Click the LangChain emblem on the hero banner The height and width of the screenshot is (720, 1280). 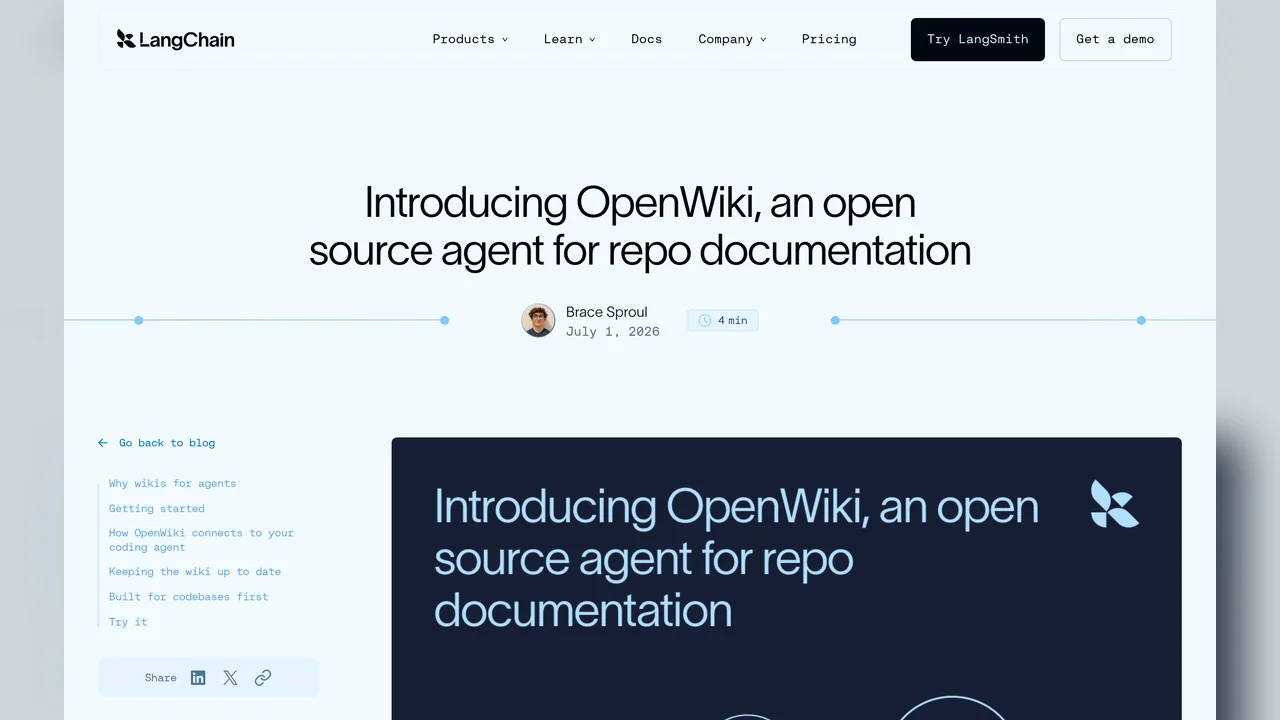(1114, 504)
